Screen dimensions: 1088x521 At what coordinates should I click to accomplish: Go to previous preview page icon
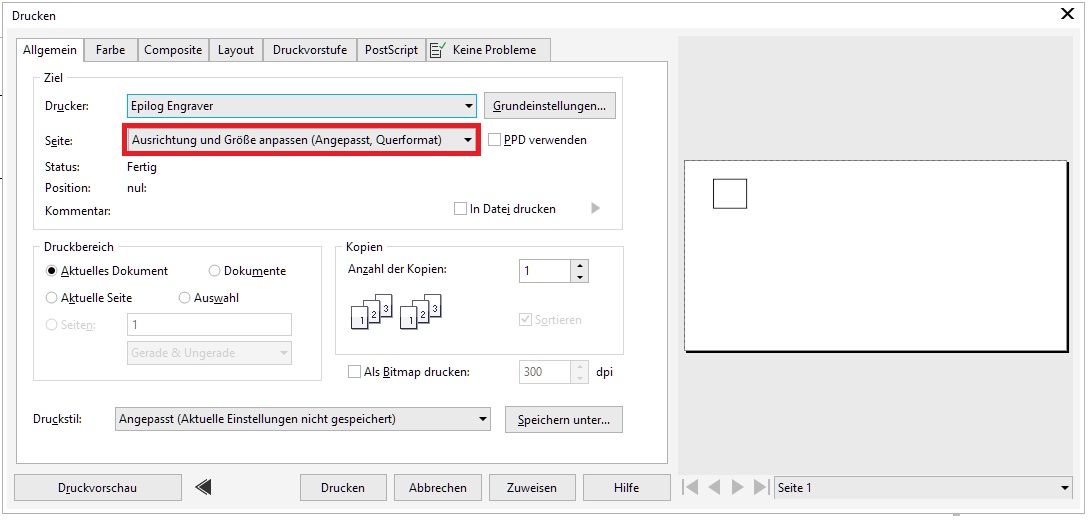point(714,487)
